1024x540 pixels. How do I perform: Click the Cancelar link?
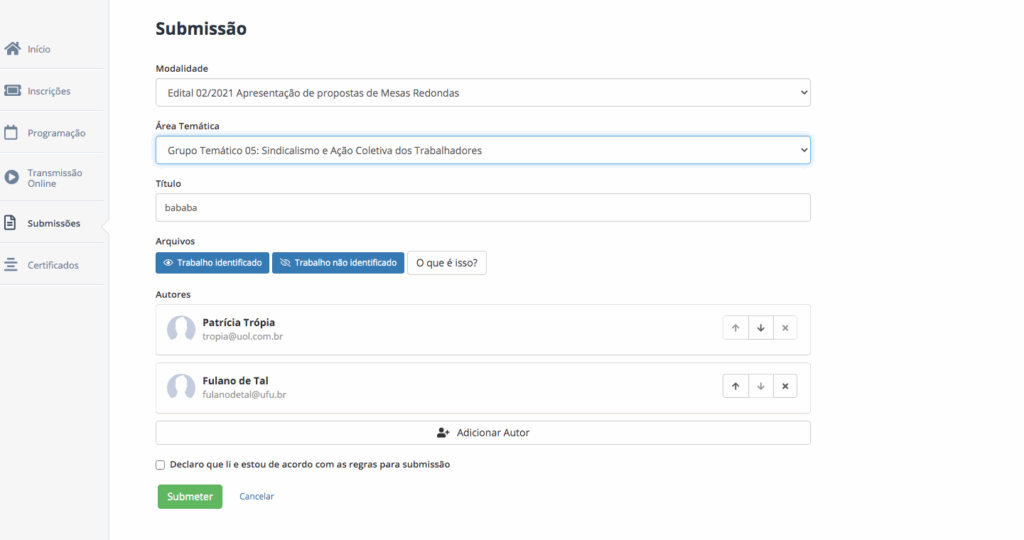(256, 497)
